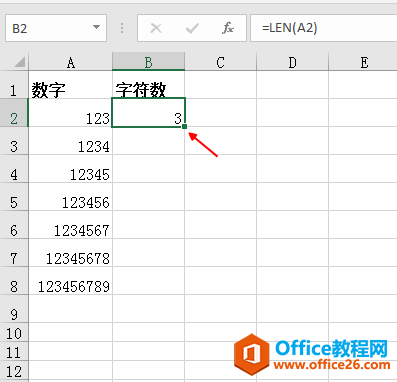Select column C header
Image resolution: width=397 pixels, height=382 pixels.
[220, 62]
